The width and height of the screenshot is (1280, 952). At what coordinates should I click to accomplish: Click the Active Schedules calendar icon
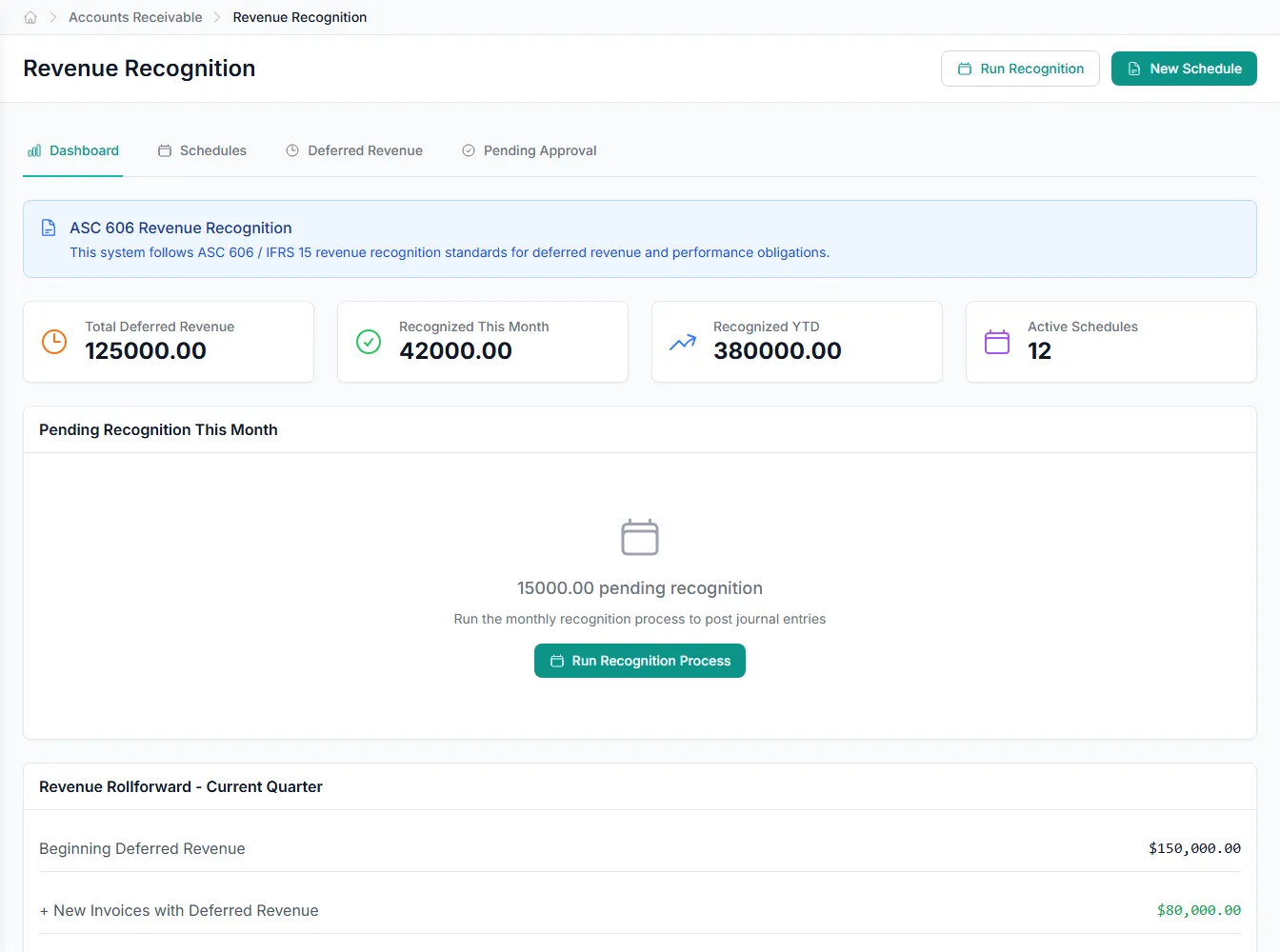(997, 342)
